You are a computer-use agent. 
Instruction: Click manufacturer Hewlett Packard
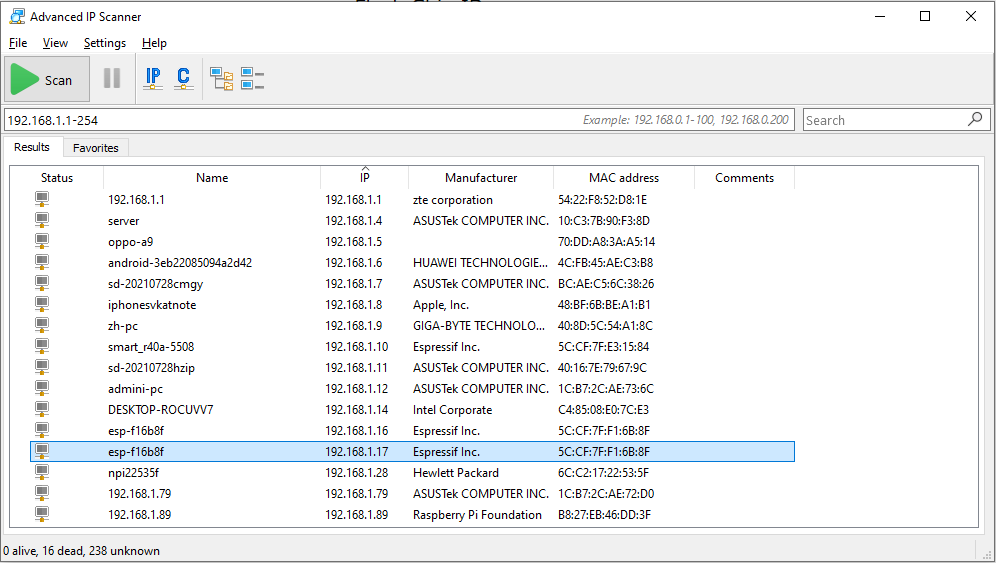[x=455, y=473]
